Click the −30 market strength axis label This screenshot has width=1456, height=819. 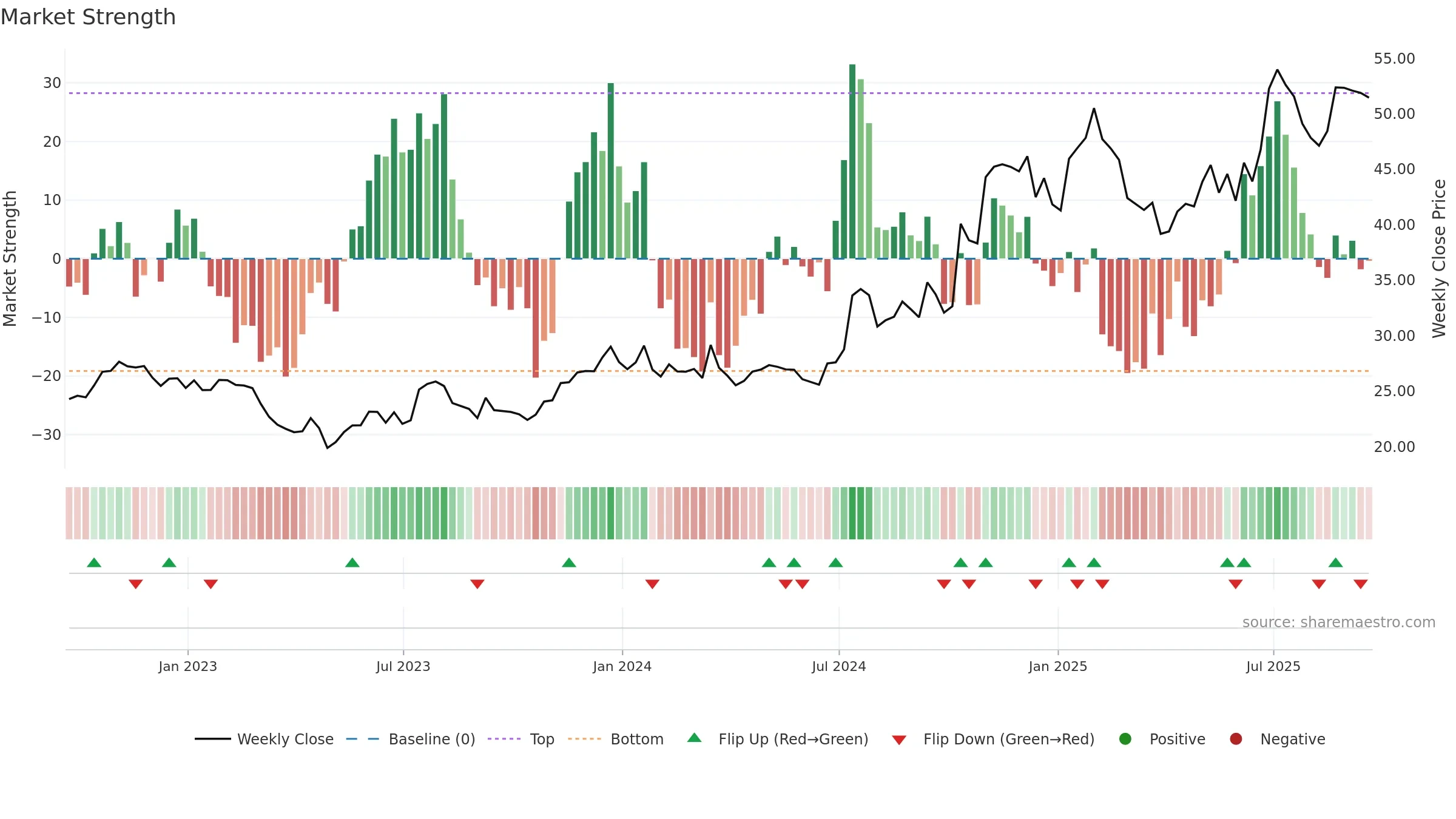(47, 434)
